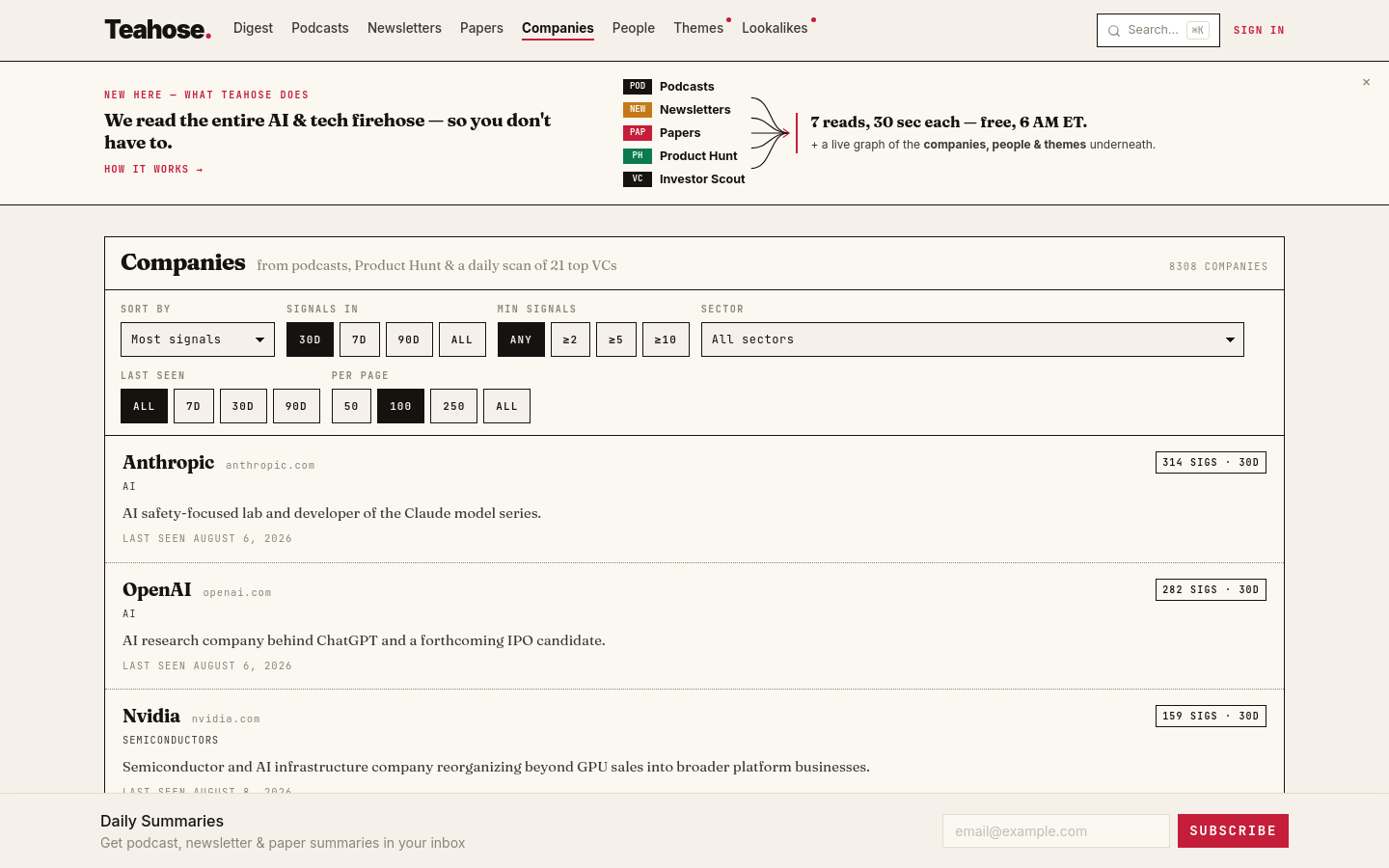Select ANY minimum signals

[x=521, y=339]
